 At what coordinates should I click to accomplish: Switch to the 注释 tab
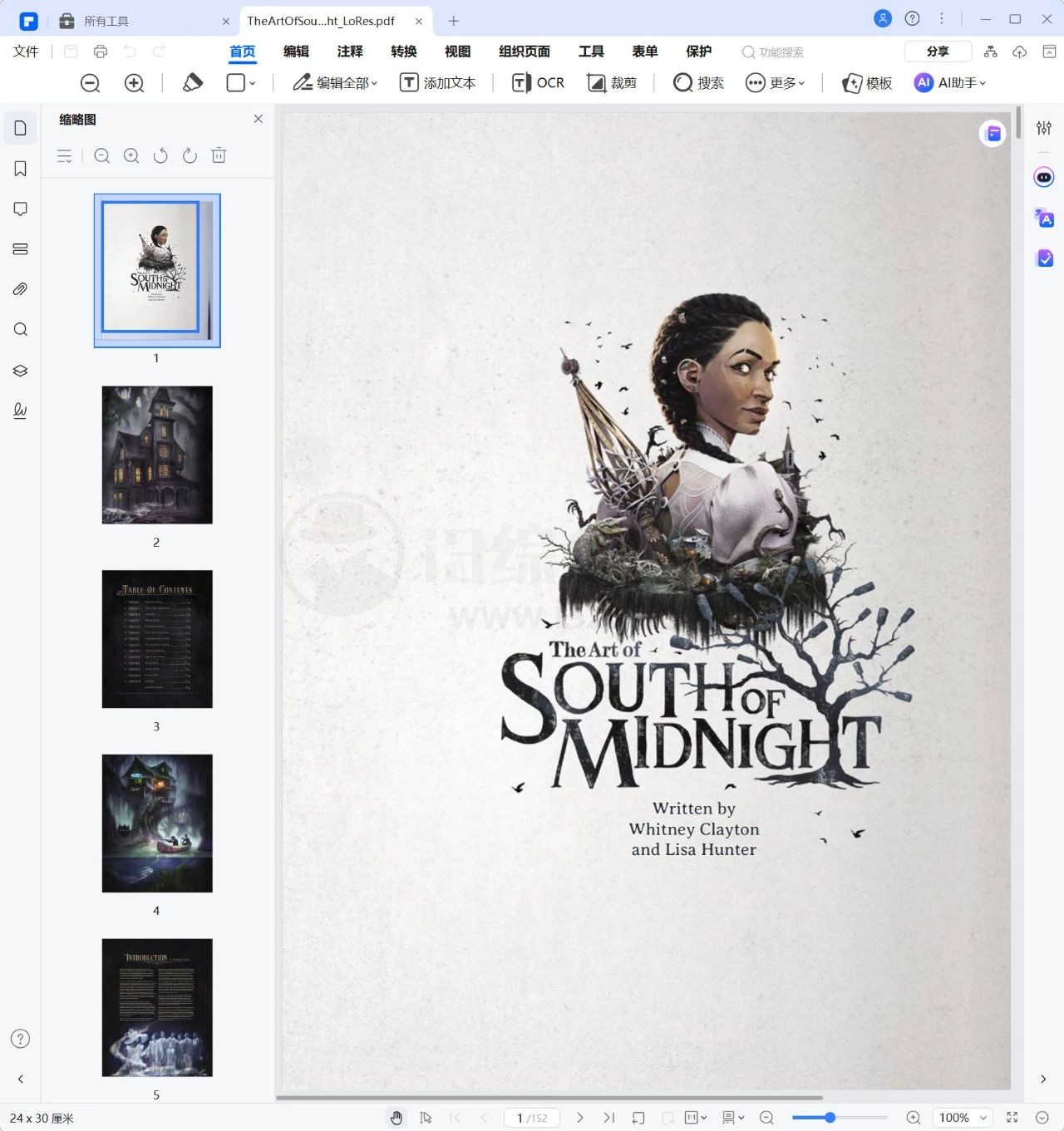tap(350, 52)
